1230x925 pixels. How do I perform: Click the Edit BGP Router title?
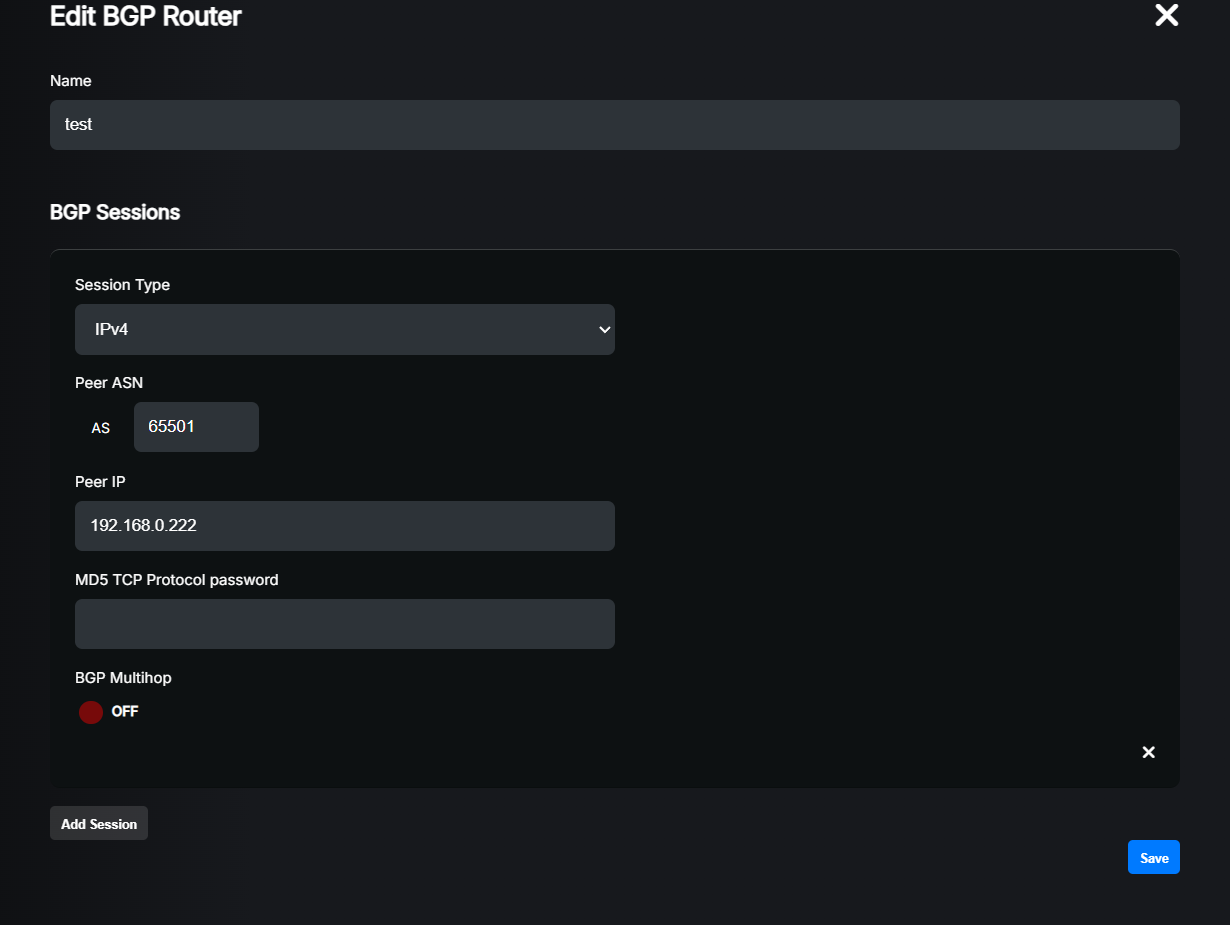tap(145, 16)
